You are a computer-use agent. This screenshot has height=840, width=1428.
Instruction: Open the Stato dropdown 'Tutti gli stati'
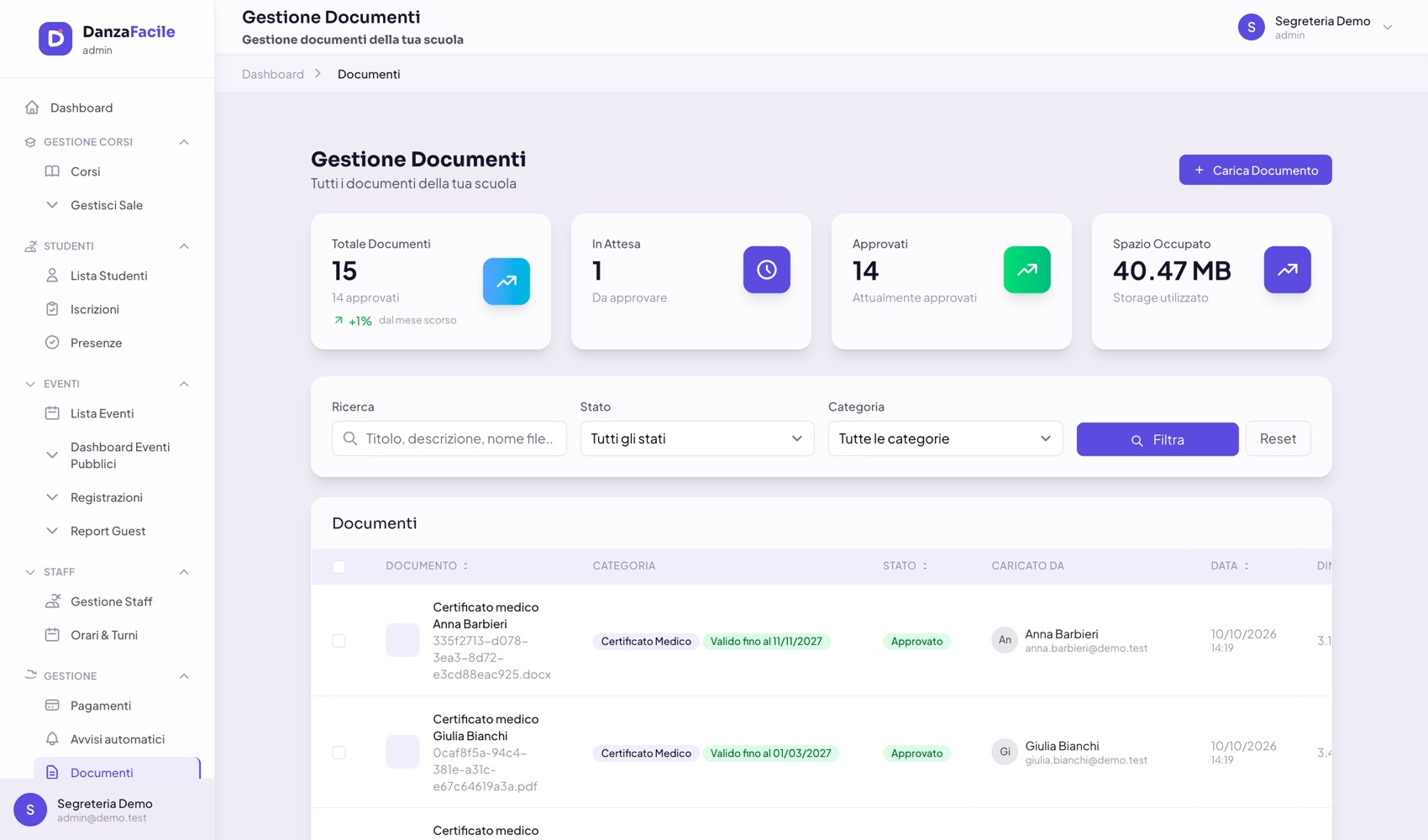697,438
